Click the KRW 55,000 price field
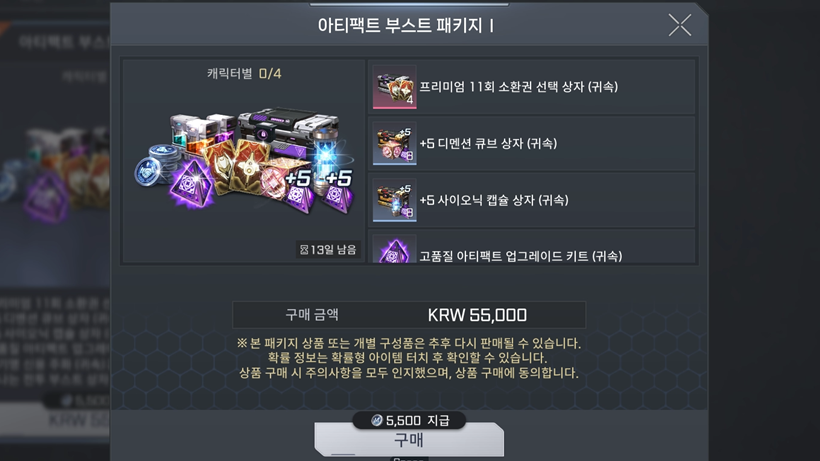 tap(409, 315)
